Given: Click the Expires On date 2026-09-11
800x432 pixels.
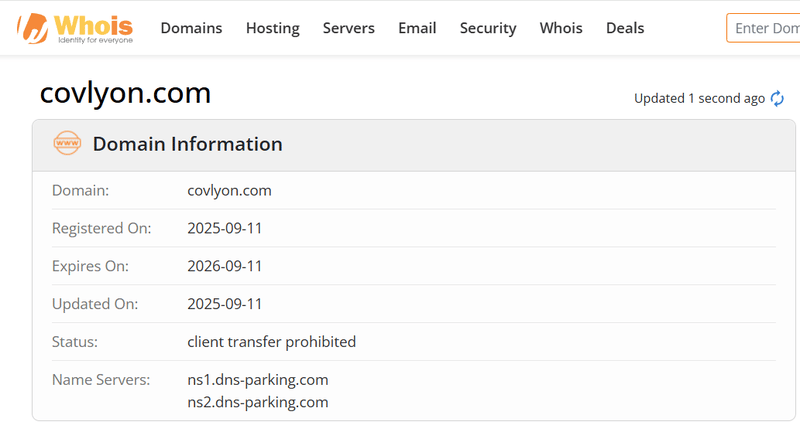Looking at the screenshot, I should click(224, 266).
